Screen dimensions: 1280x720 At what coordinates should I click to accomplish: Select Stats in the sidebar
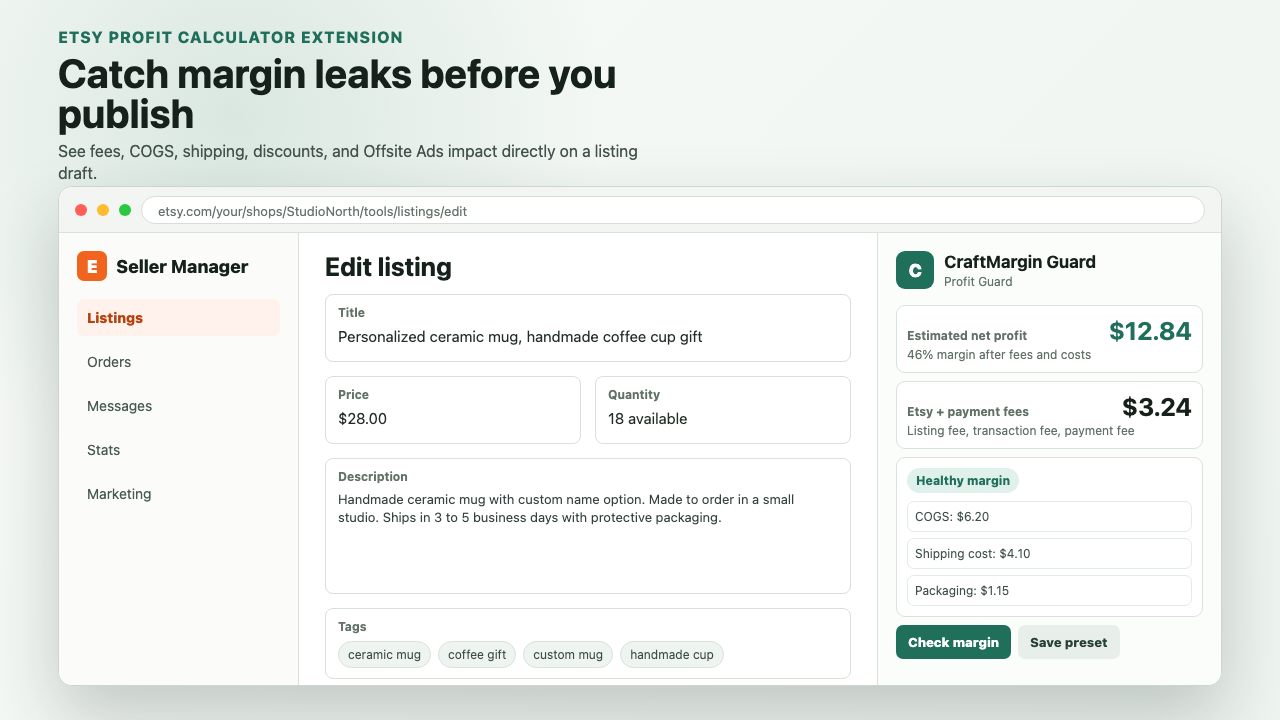(x=178, y=450)
